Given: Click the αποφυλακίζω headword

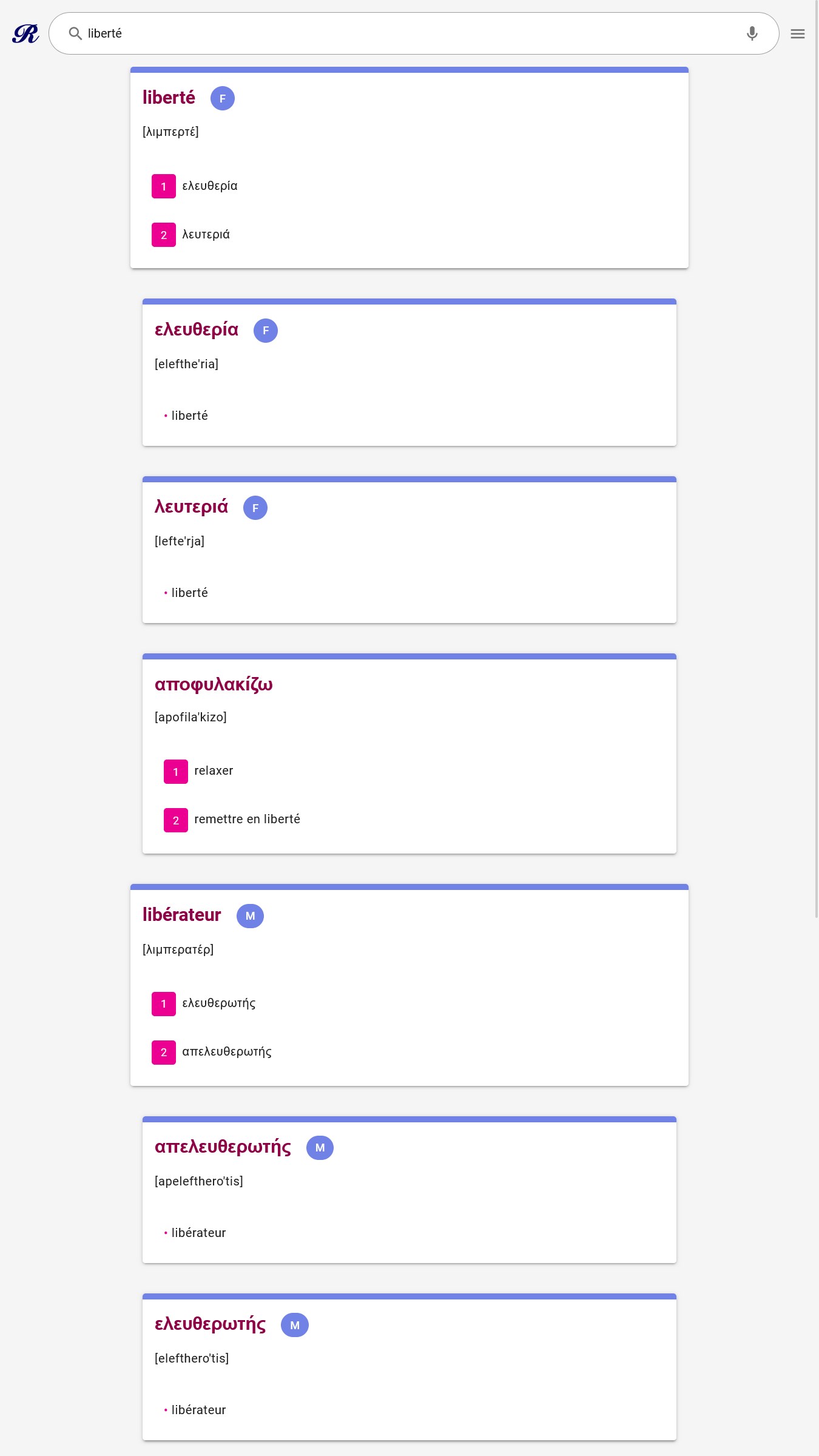Looking at the screenshot, I should [x=214, y=684].
